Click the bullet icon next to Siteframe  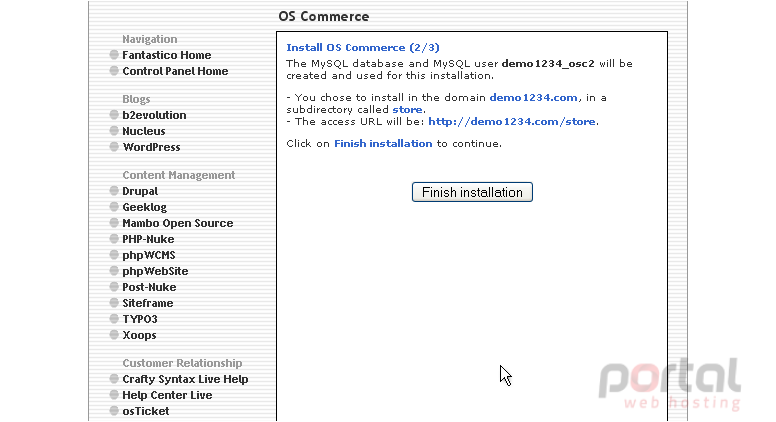(x=114, y=303)
